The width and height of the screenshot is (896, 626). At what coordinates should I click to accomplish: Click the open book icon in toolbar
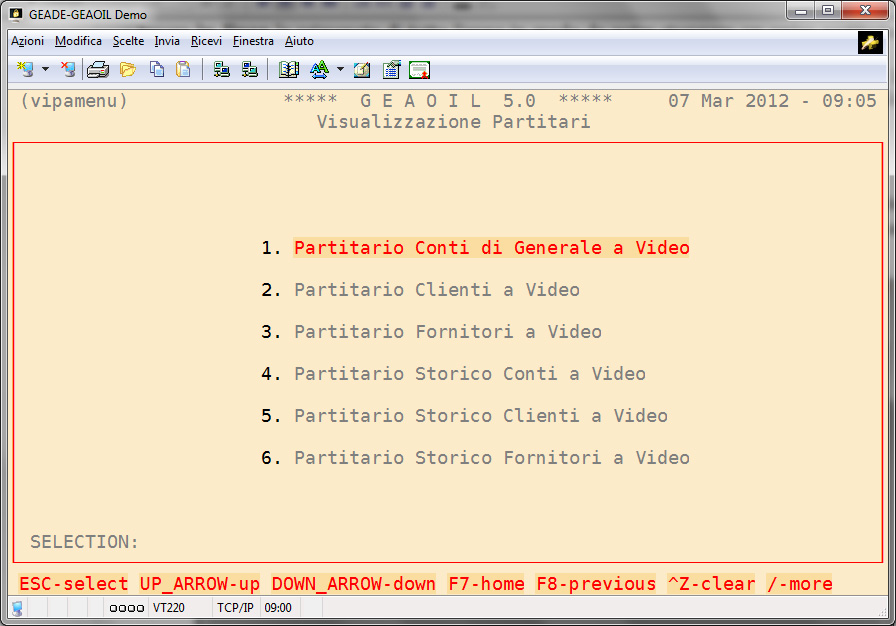pos(289,69)
